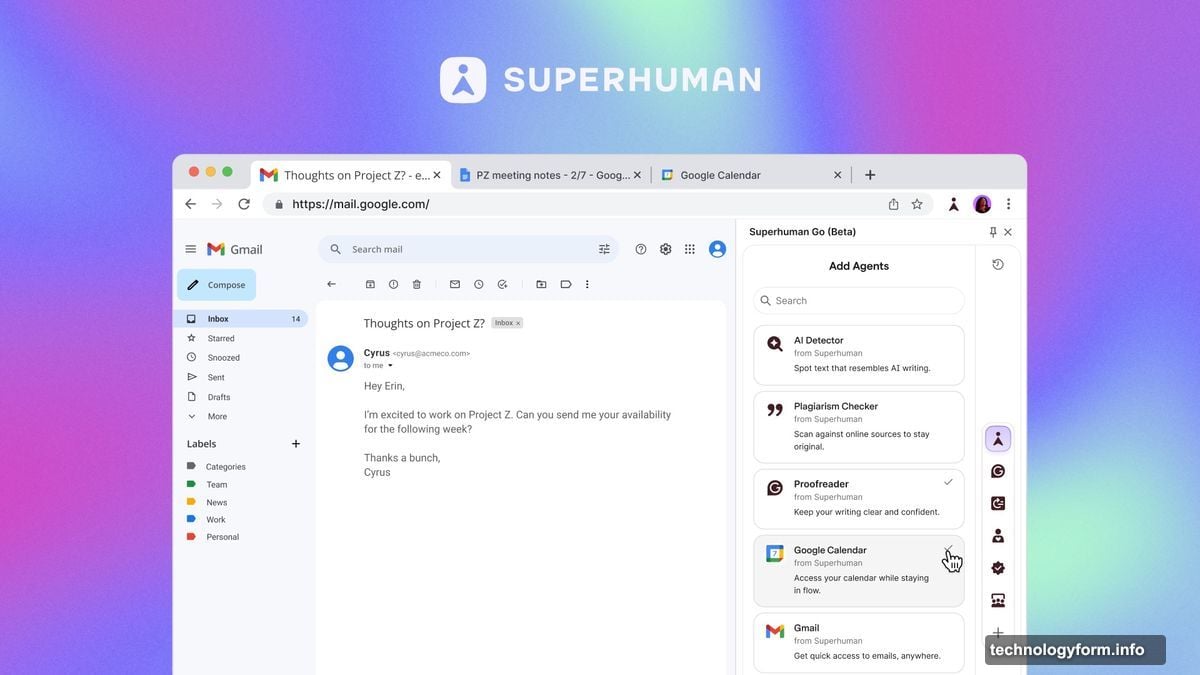This screenshot has width=1200, height=675.
Task: Add a new label with plus icon
Action: tap(295, 444)
